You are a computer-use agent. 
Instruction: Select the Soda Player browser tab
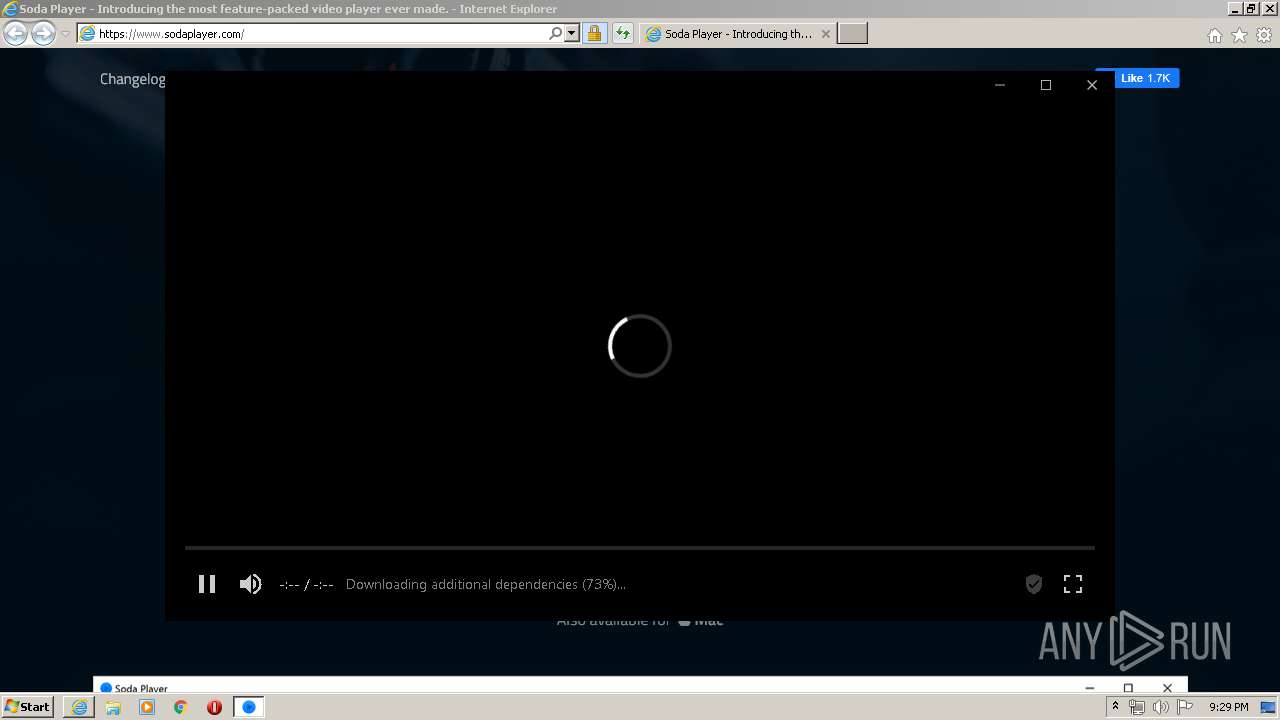click(x=738, y=34)
